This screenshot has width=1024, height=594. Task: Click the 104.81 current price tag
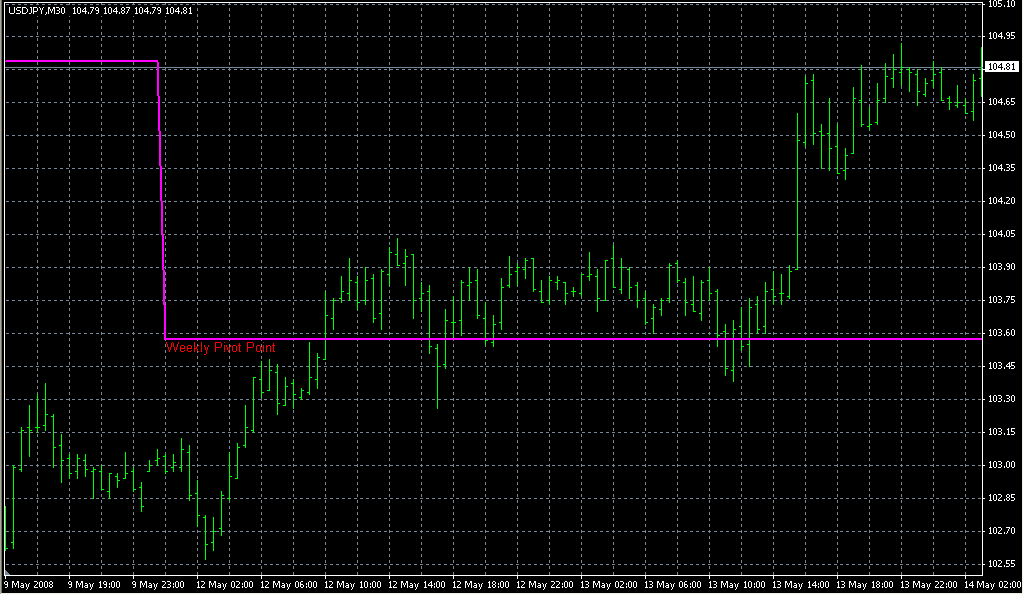(x=1001, y=67)
